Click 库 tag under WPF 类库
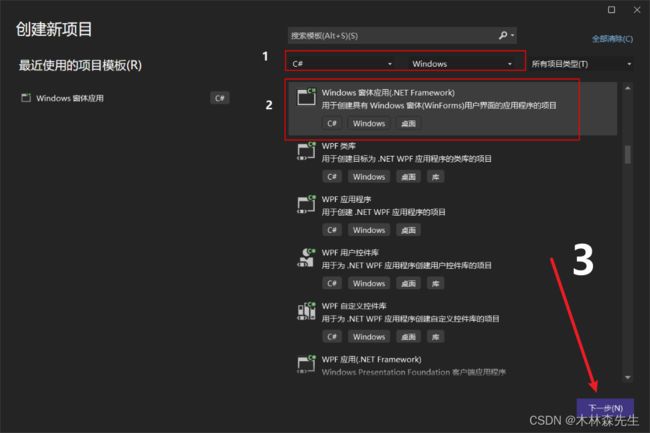 (x=435, y=177)
